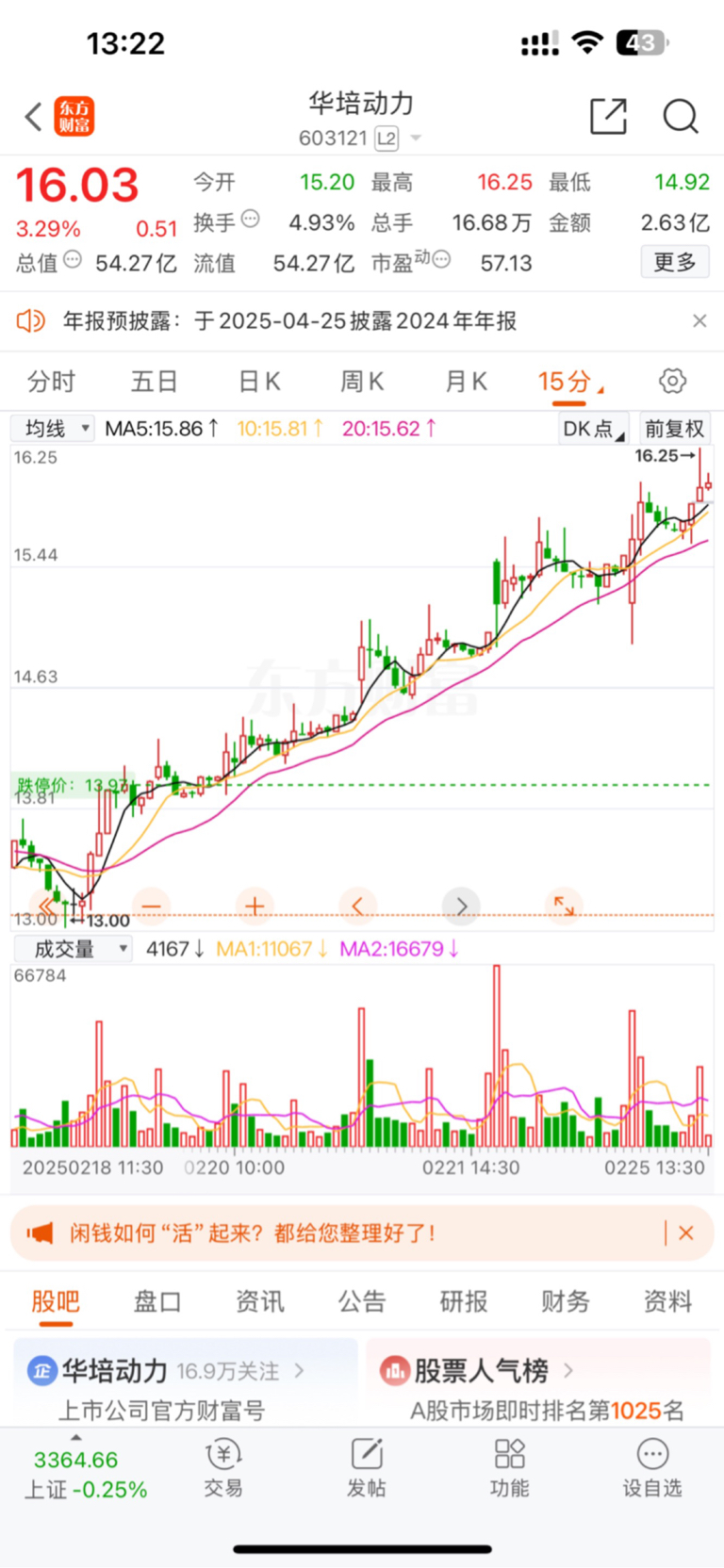This screenshot has width=724, height=1568.
Task: Expand chart to fullscreen icon
Action: pyautogui.click(x=564, y=906)
